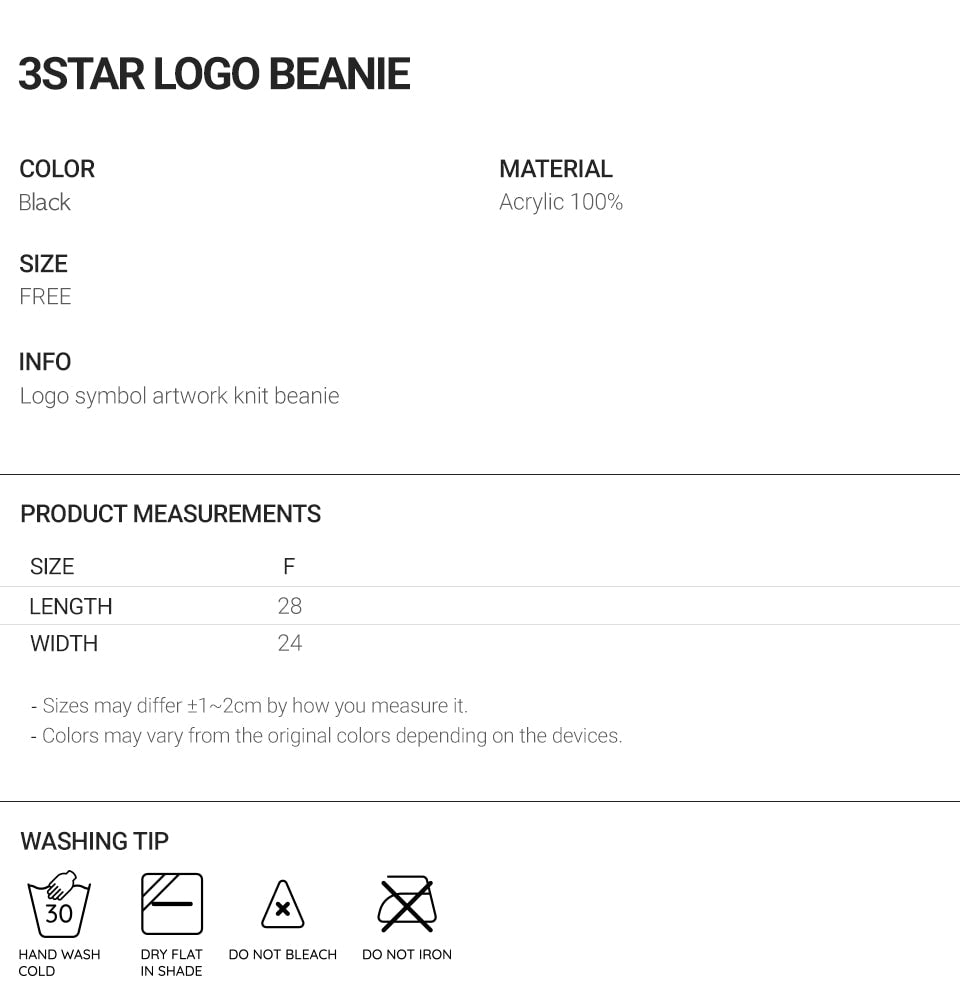Click the Black color value

(x=45, y=202)
